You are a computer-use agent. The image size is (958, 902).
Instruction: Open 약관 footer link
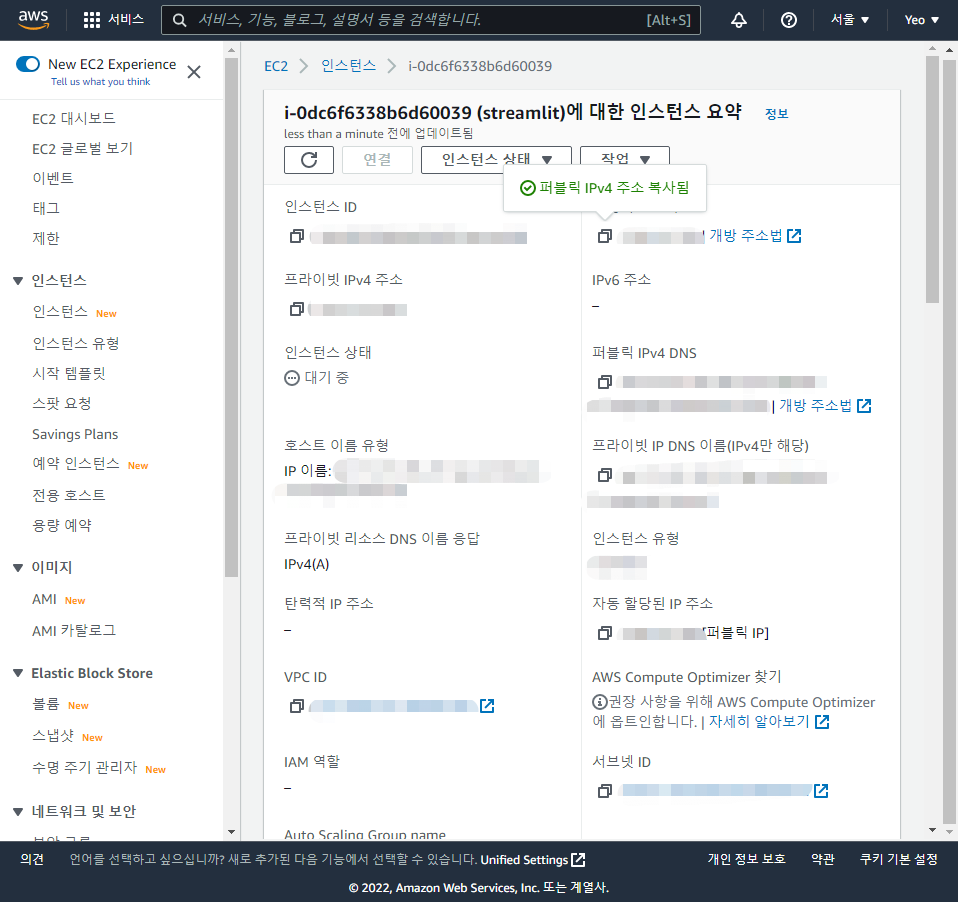pyautogui.click(x=822, y=859)
